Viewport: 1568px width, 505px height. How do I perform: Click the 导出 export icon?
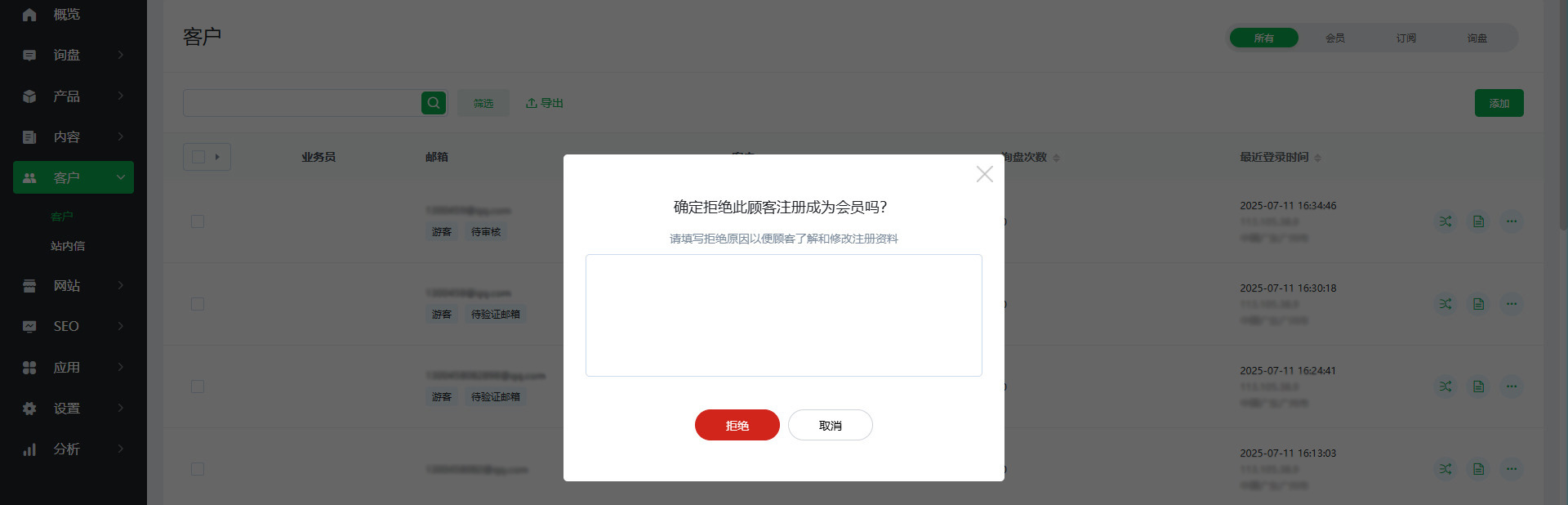[x=531, y=103]
